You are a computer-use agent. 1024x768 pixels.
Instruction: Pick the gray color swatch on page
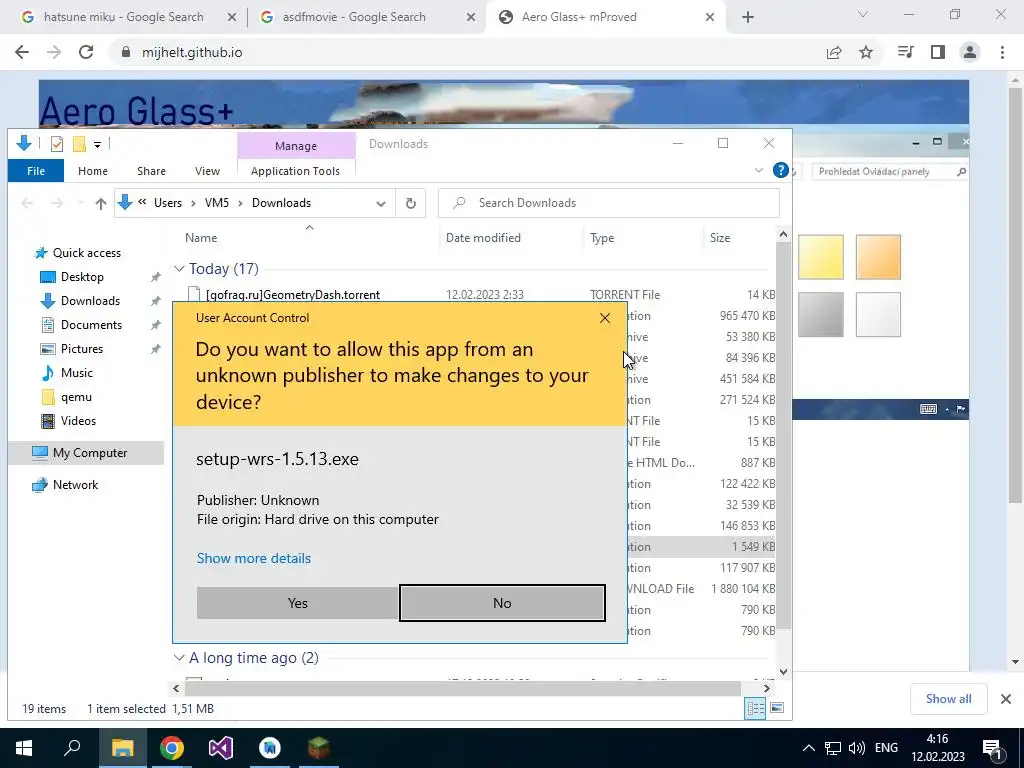click(821, 315)
